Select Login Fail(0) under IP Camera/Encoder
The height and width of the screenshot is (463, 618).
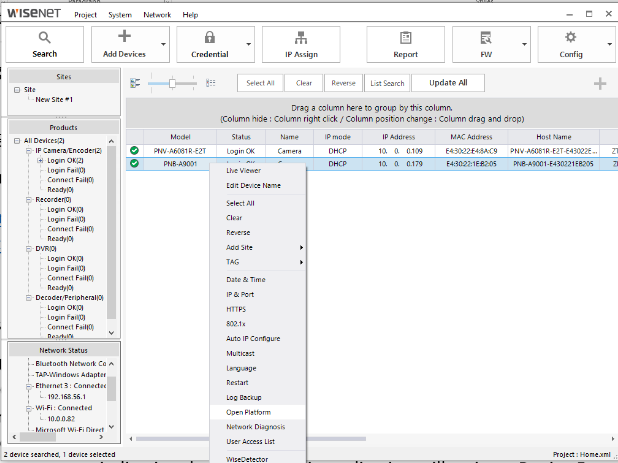(x=66, y=170)
